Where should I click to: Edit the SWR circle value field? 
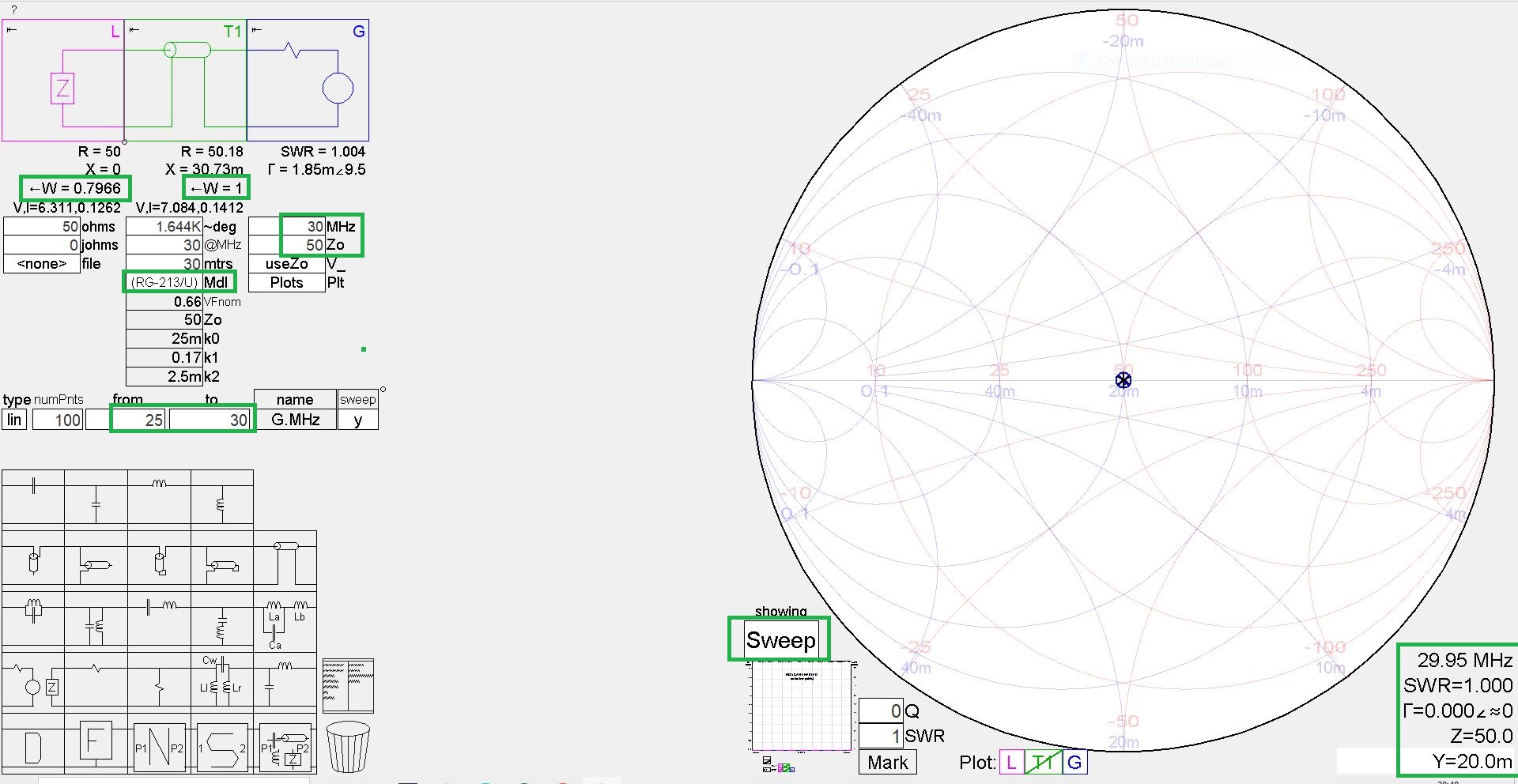(881, 737)
